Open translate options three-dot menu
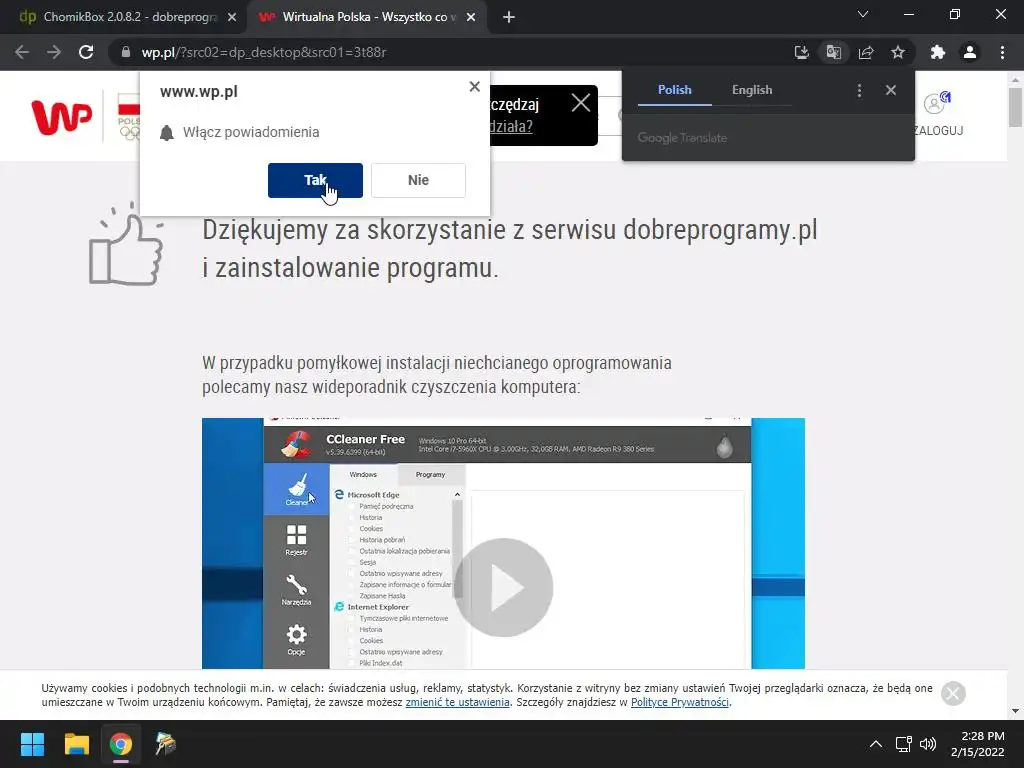The width and height of the screenshot is (1024, 768). [x=859, y=90]
